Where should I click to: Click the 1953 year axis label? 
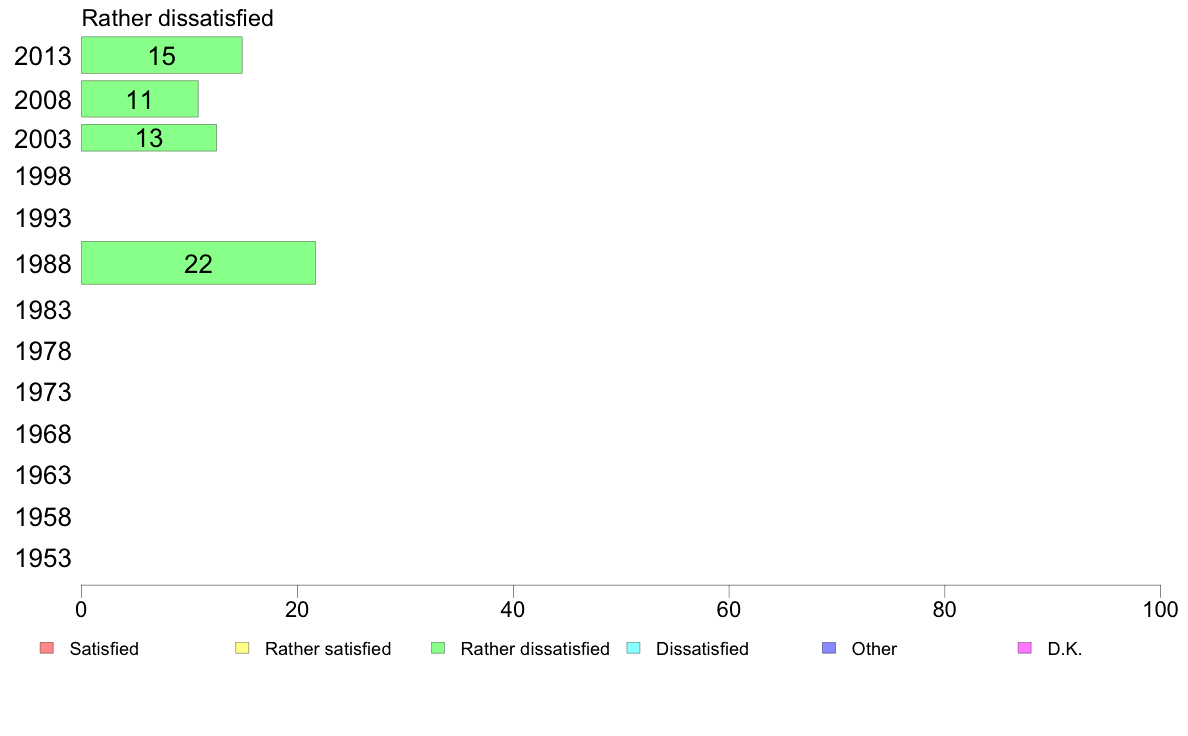pyautogui.click(x=43, y=559)
